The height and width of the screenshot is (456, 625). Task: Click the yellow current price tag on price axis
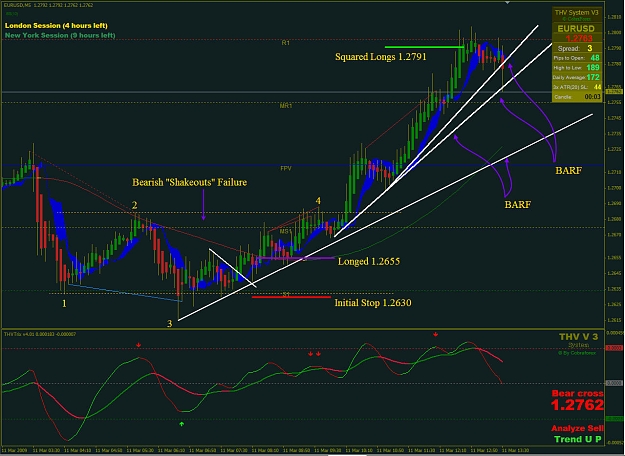614,92
